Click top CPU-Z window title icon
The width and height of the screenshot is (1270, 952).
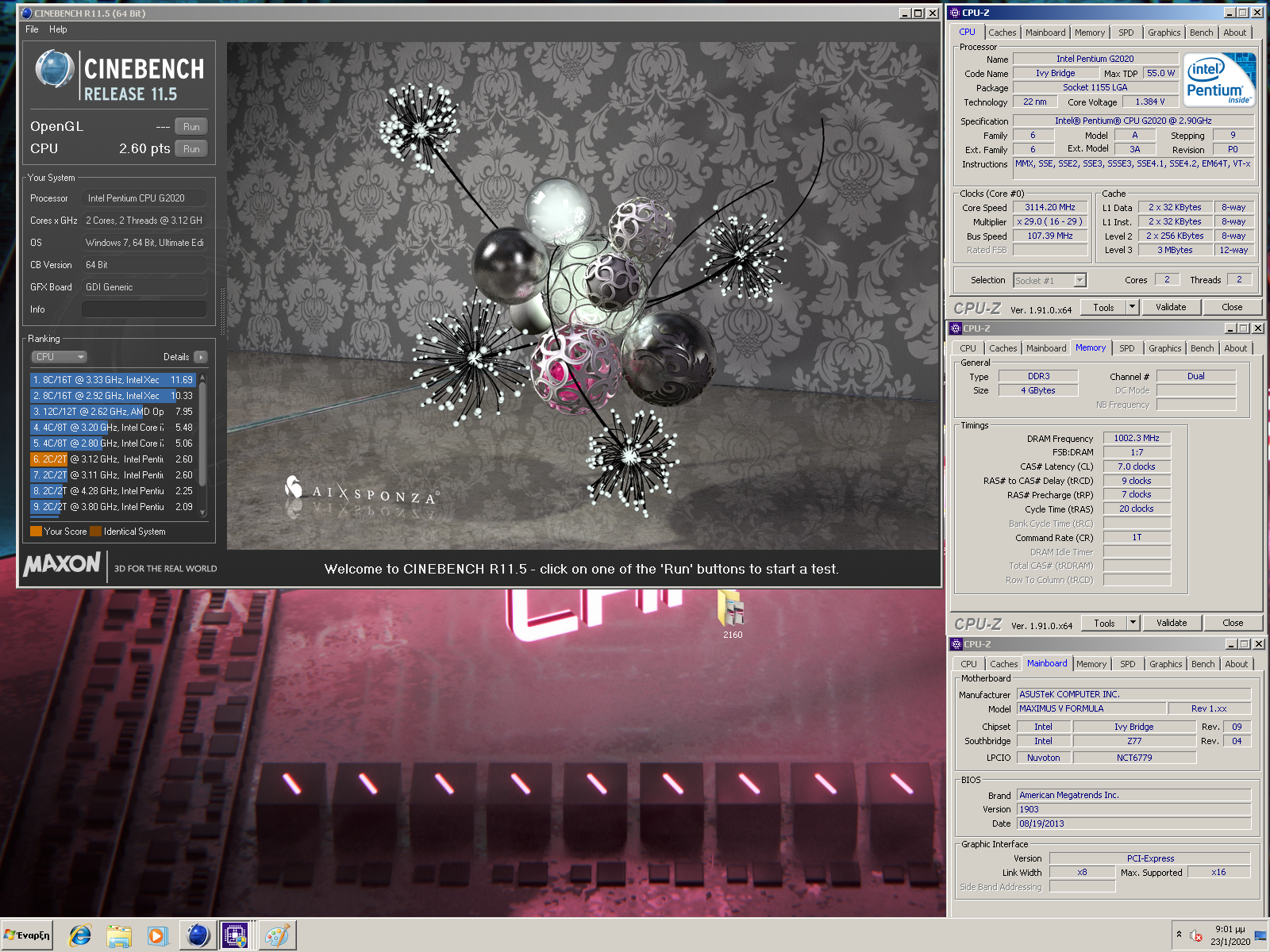(x=956, y=13)
